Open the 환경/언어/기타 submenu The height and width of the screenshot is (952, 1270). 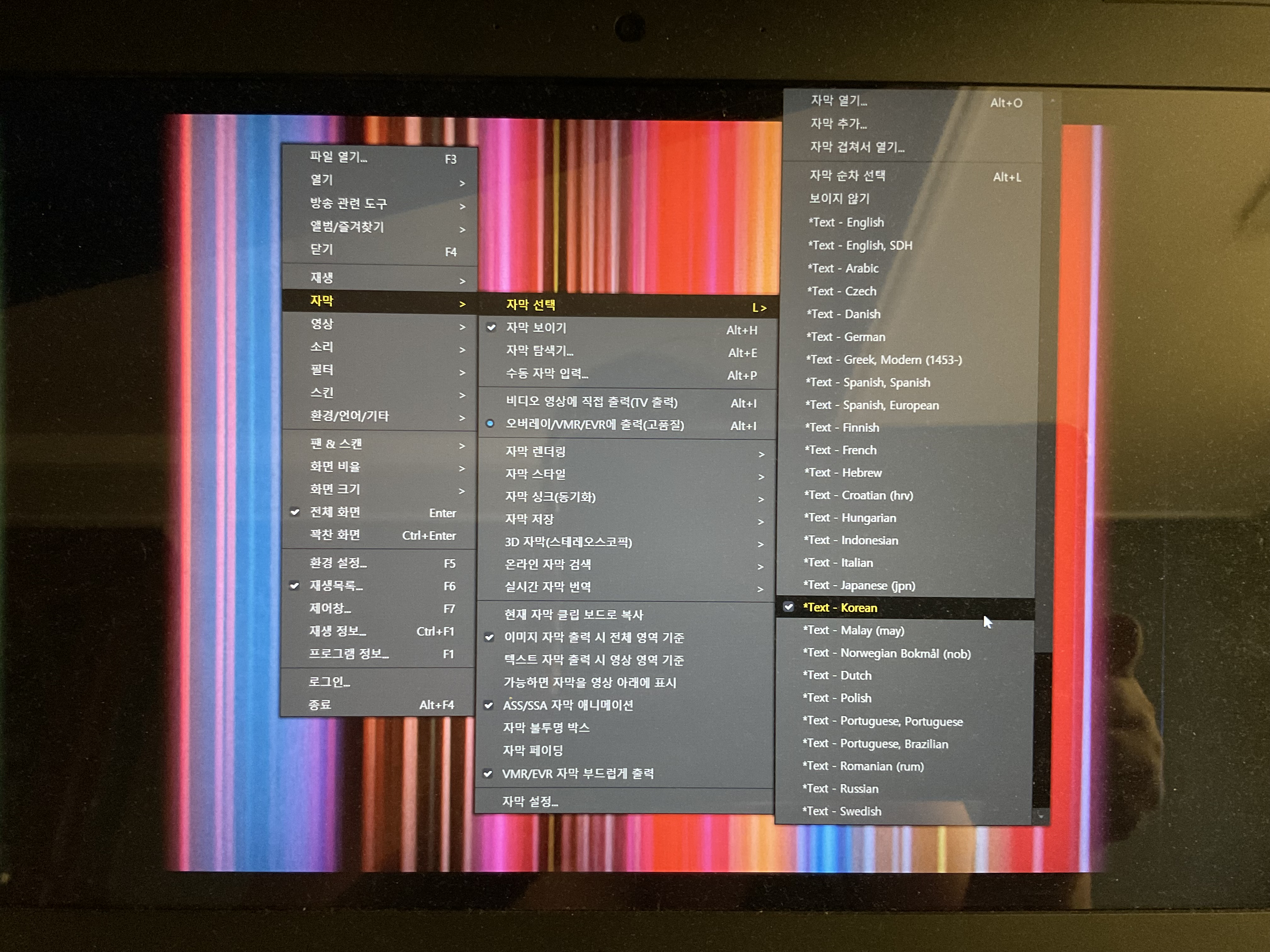click(380, 416)
